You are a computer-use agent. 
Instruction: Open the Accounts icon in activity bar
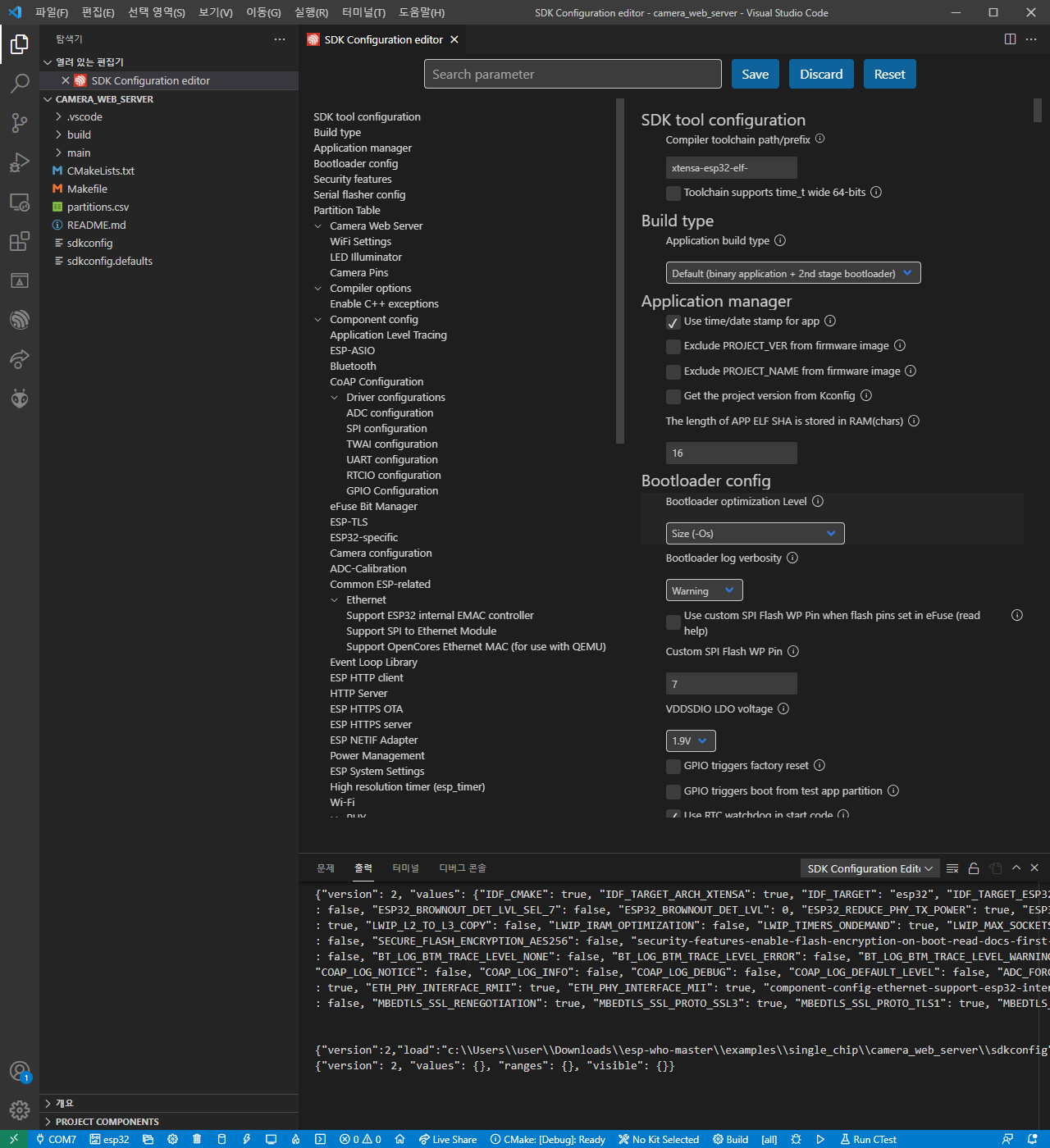tap(20, 1071)
